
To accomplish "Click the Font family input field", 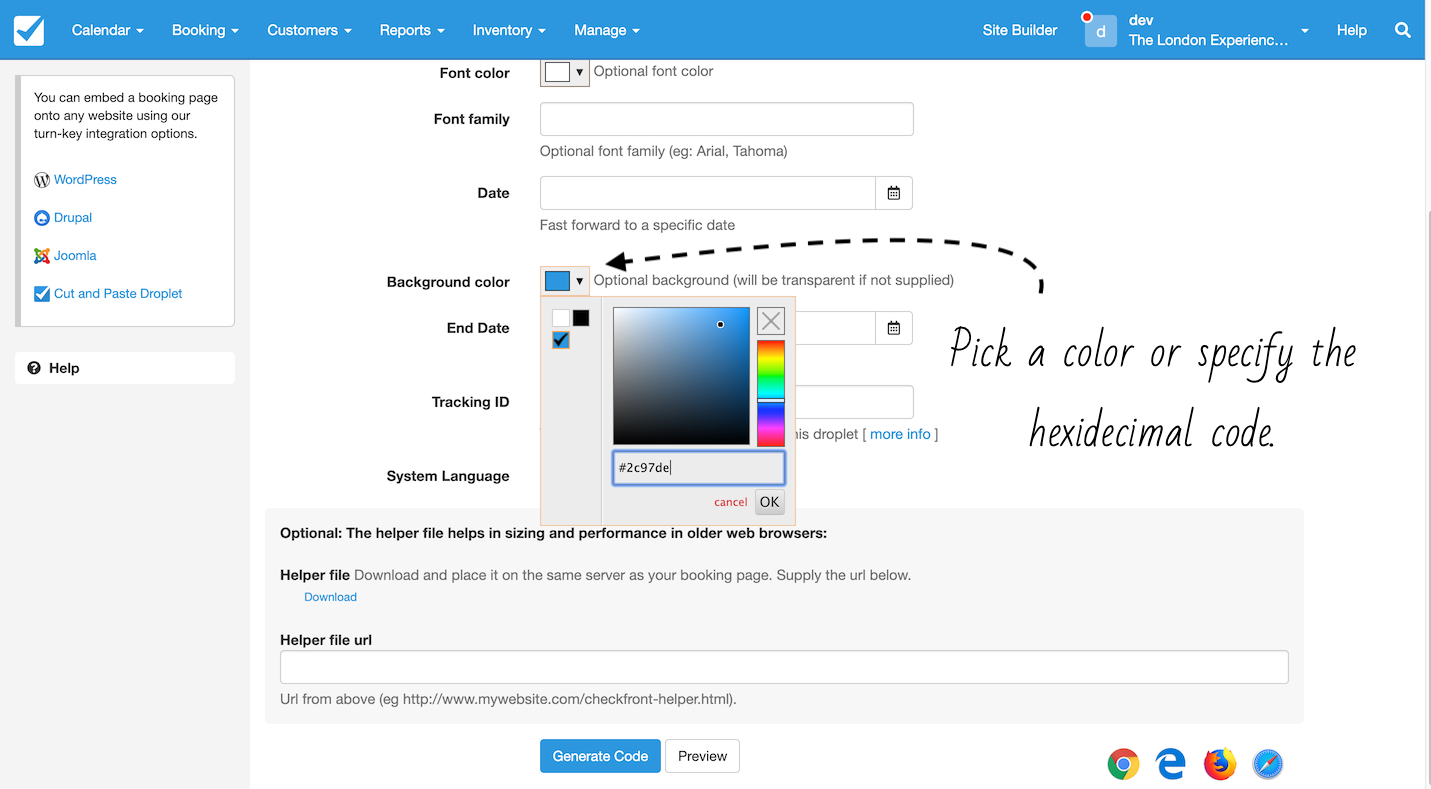I will 727,119.
